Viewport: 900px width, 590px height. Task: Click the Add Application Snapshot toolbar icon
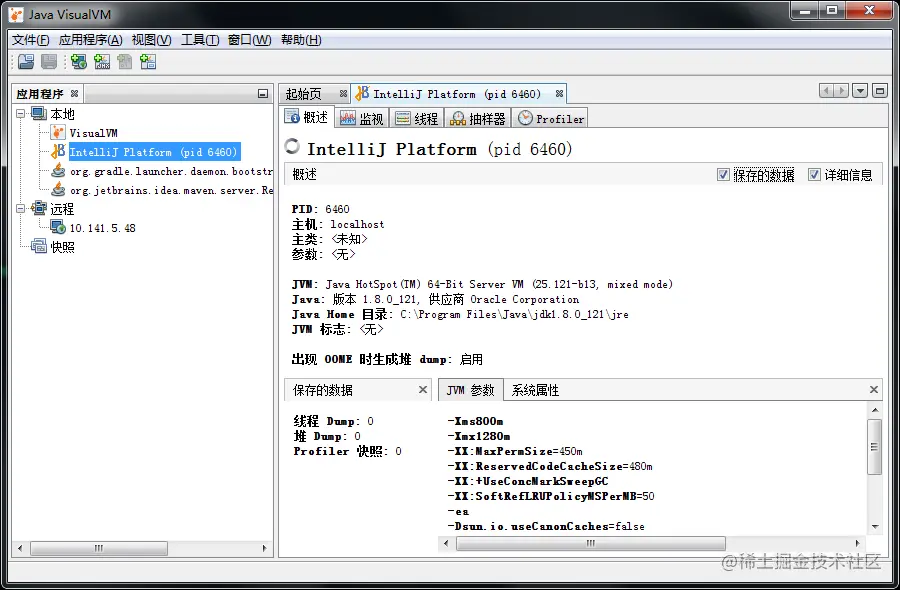coord(148,61)
